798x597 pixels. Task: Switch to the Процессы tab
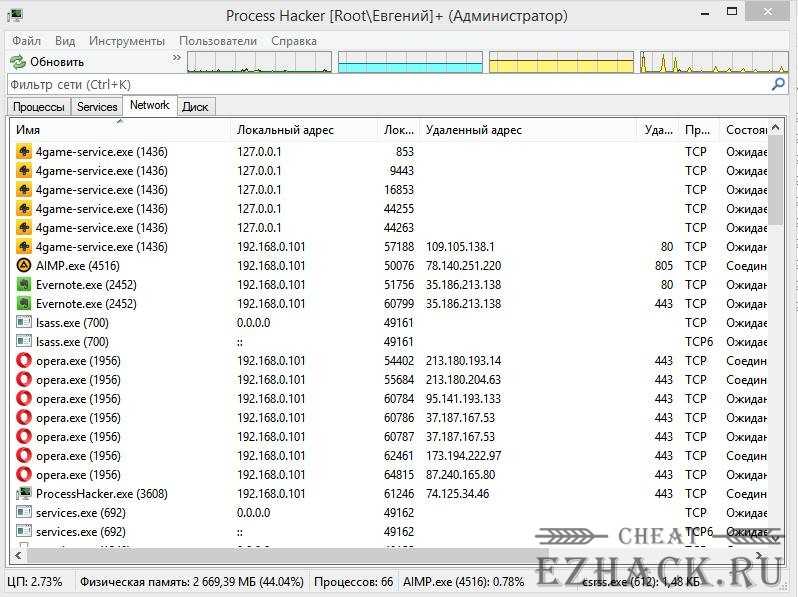(x=39, y=107)
